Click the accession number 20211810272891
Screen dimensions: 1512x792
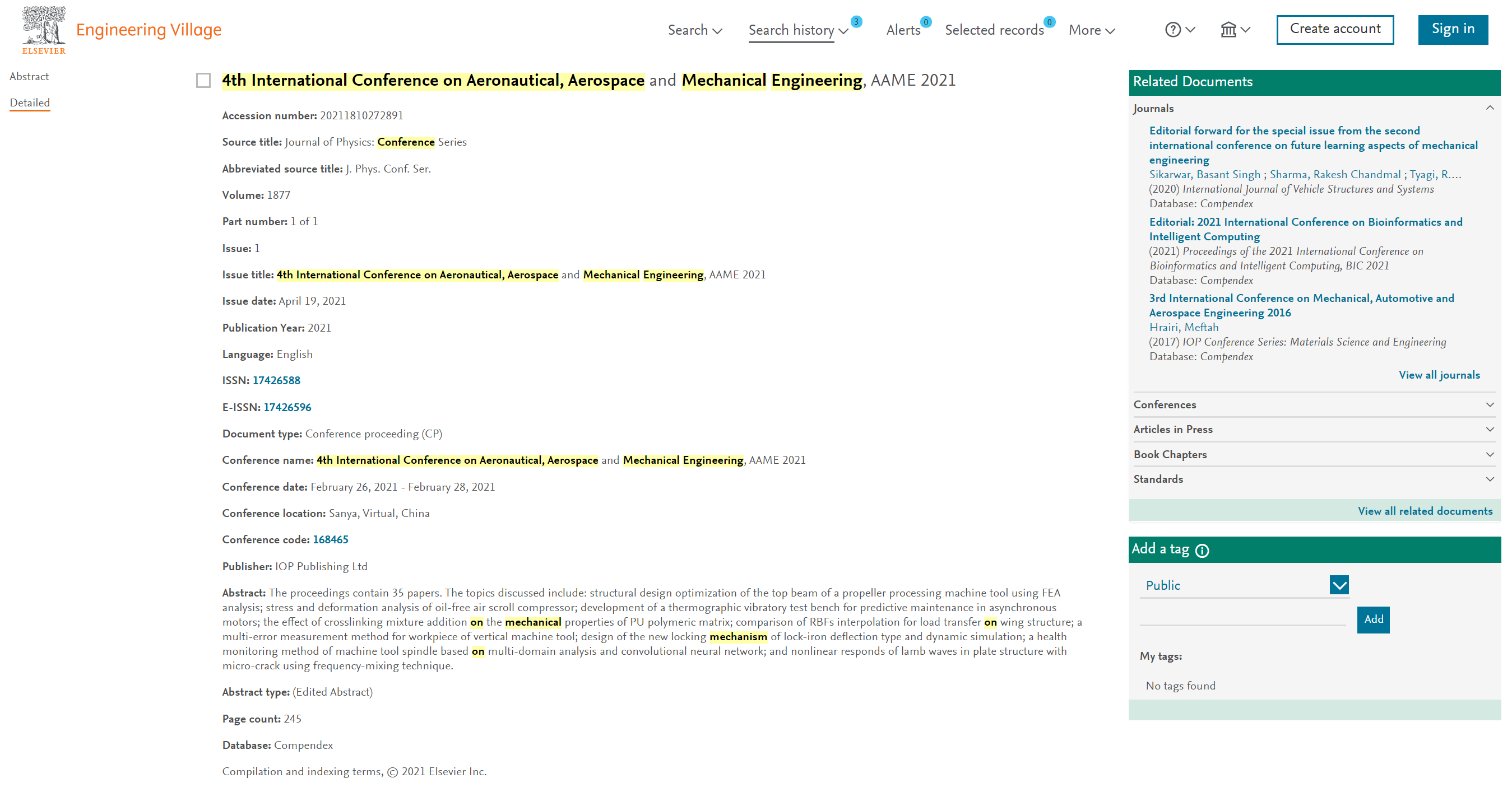tap(361, 115)
